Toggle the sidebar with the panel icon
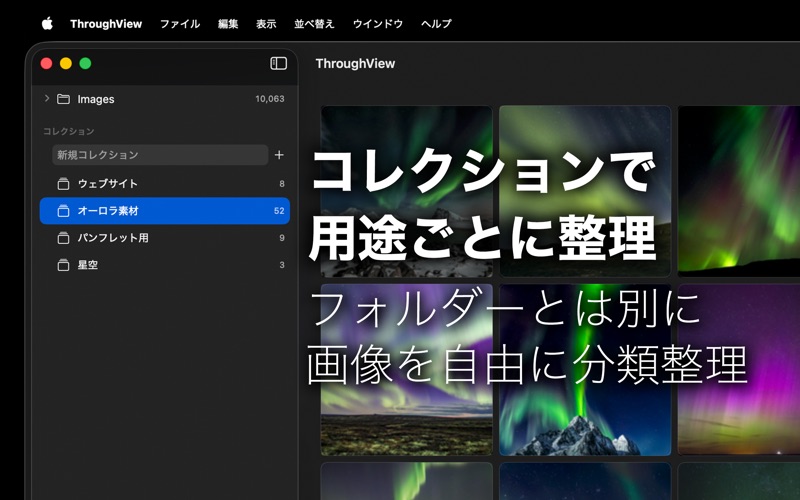 coord(279,63)
